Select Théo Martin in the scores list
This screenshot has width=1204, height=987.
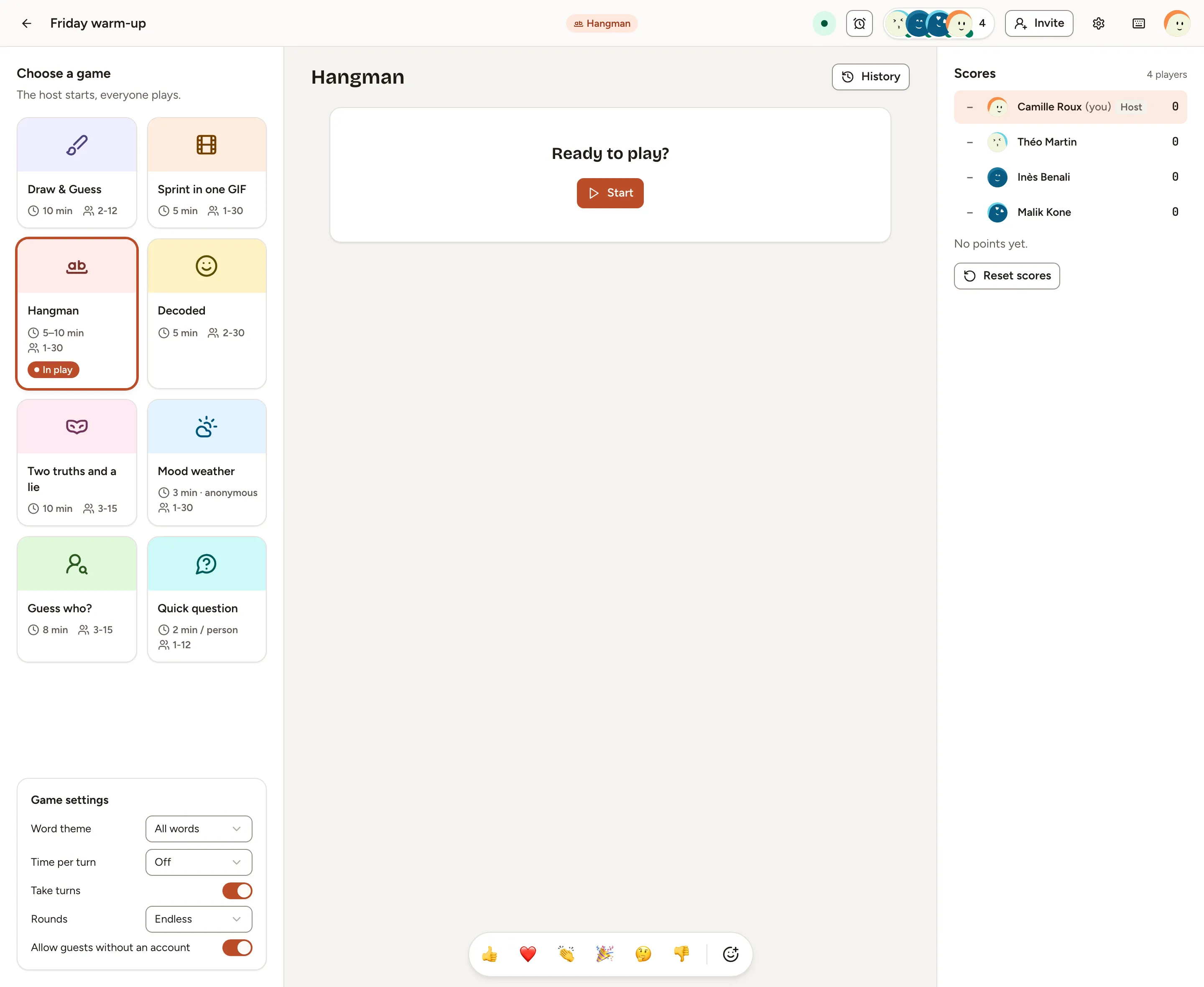pos(1071,142)
